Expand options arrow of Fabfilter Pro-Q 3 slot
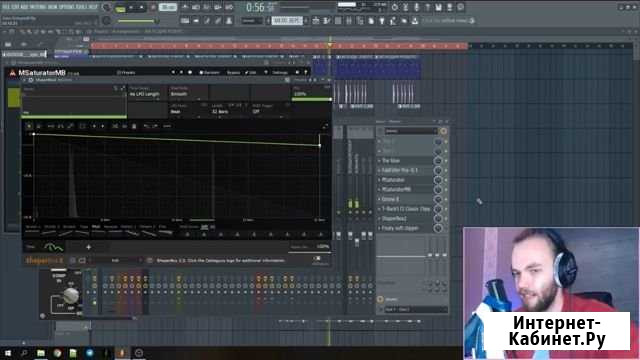 coord(379,170)
